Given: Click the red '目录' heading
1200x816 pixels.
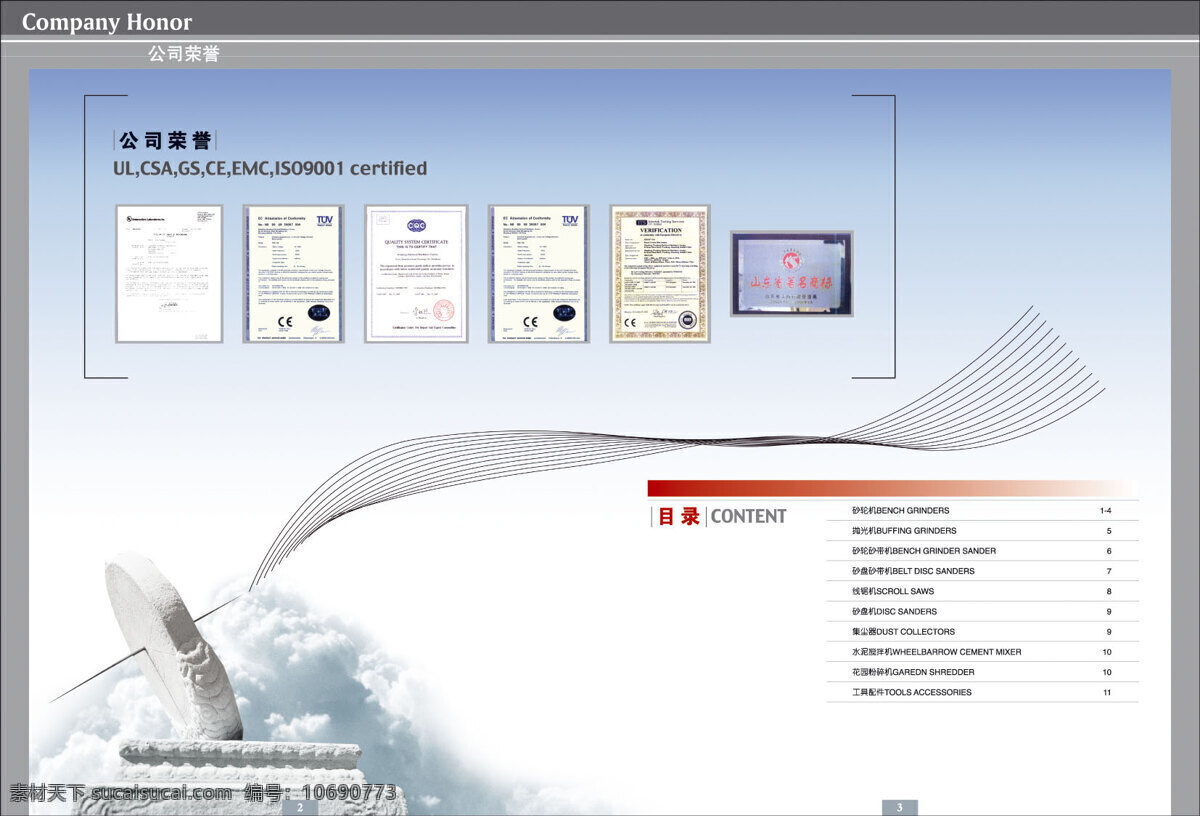Looking at the screenshot, I should pos(679,517).
